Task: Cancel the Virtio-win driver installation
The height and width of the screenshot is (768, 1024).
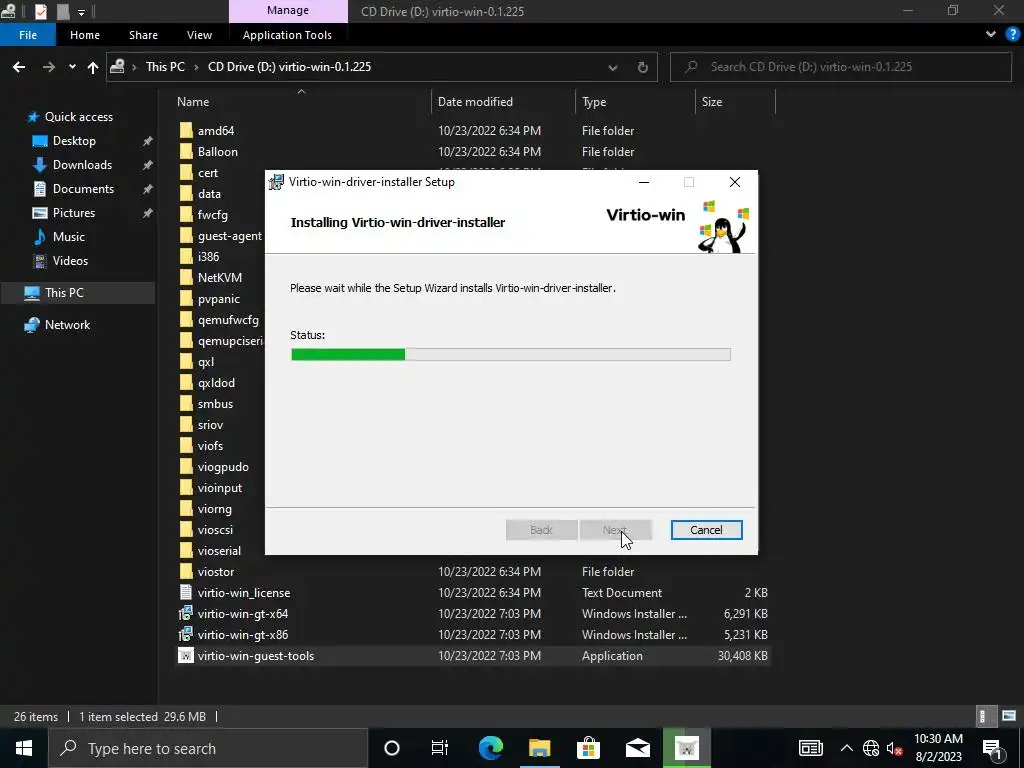Action: pyautogui.click(x=706, y=530)
